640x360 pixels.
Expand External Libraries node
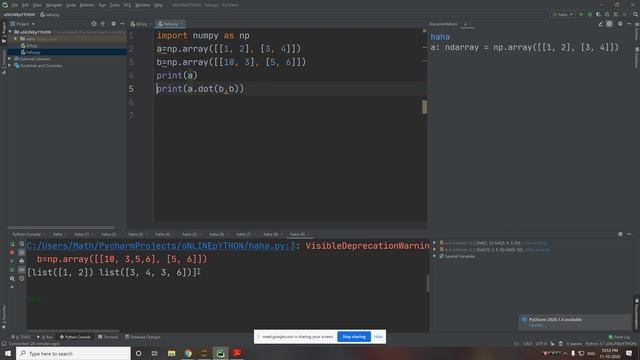pos(10,59)
